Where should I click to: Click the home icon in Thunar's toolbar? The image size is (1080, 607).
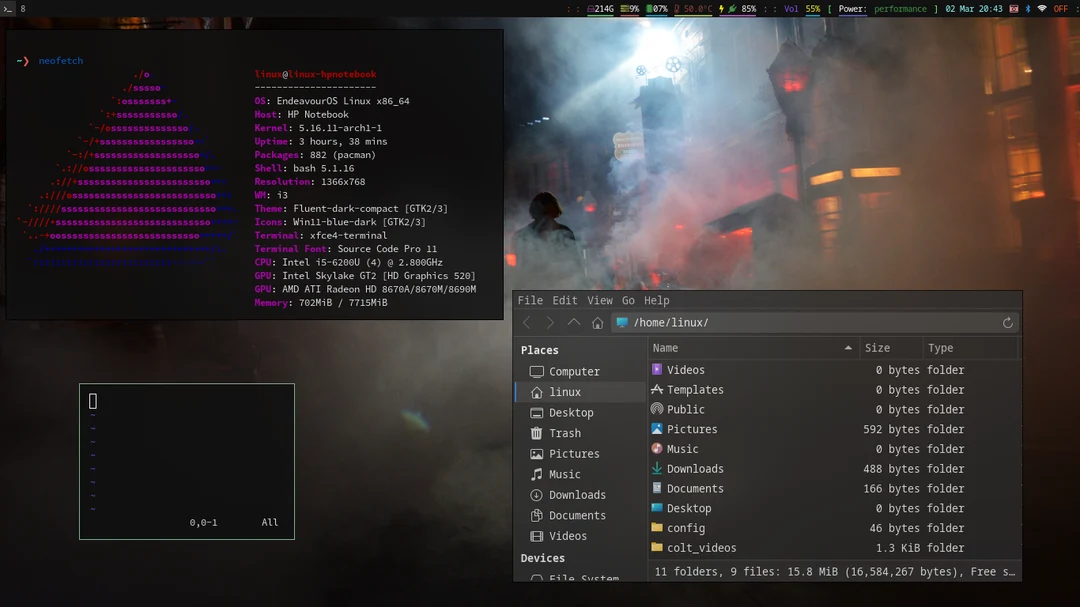[597, 322]
